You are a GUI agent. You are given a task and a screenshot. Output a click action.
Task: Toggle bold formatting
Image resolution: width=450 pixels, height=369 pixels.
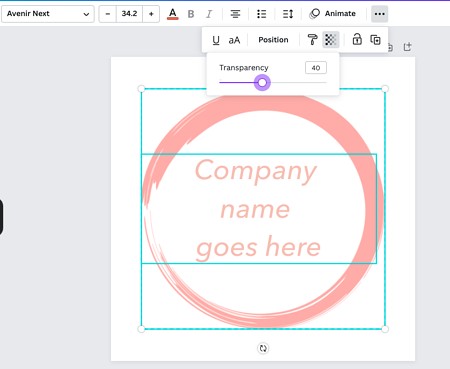191,14
